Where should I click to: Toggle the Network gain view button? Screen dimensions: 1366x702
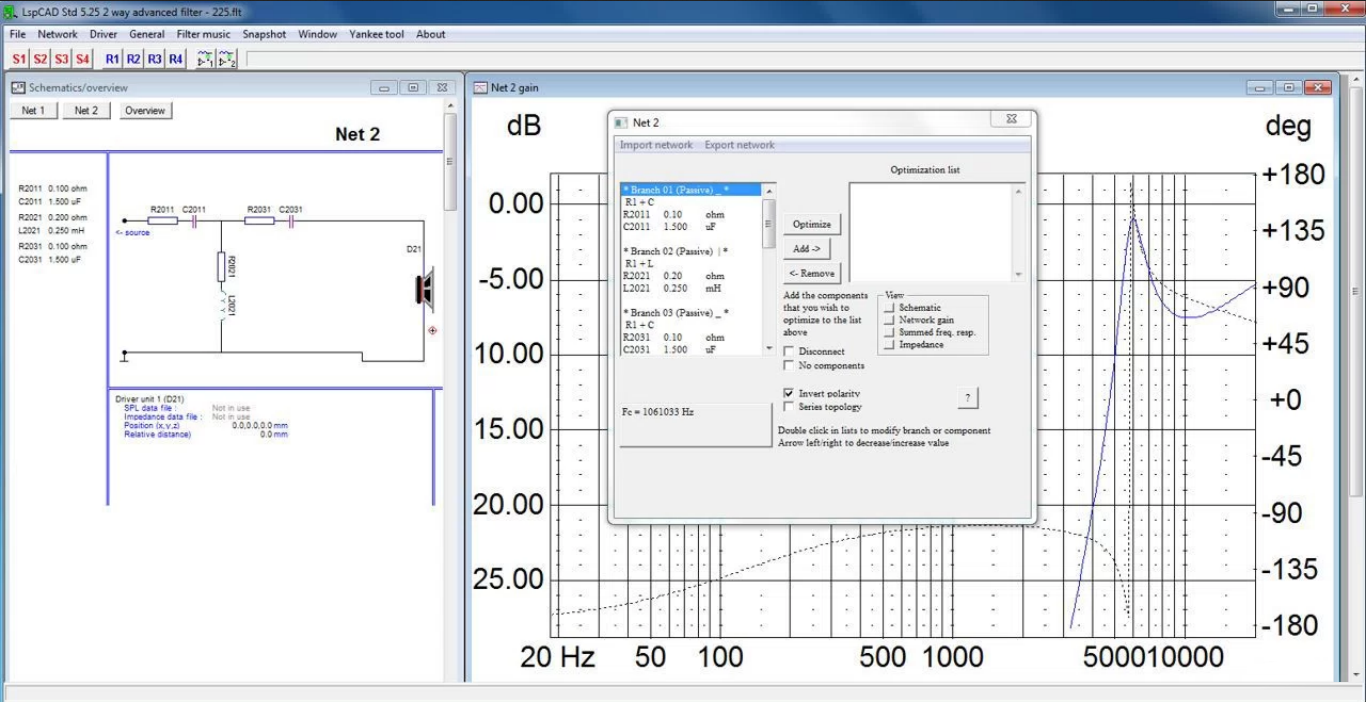pos(888,320)
